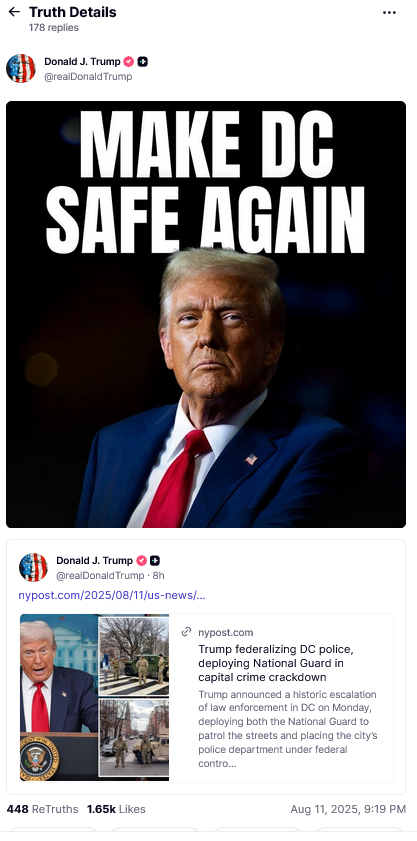Image resolution: width=417 pixels, height=841 pixels.
Task: Click the red verified badge on the top post
Action: [x=129, y=62]
